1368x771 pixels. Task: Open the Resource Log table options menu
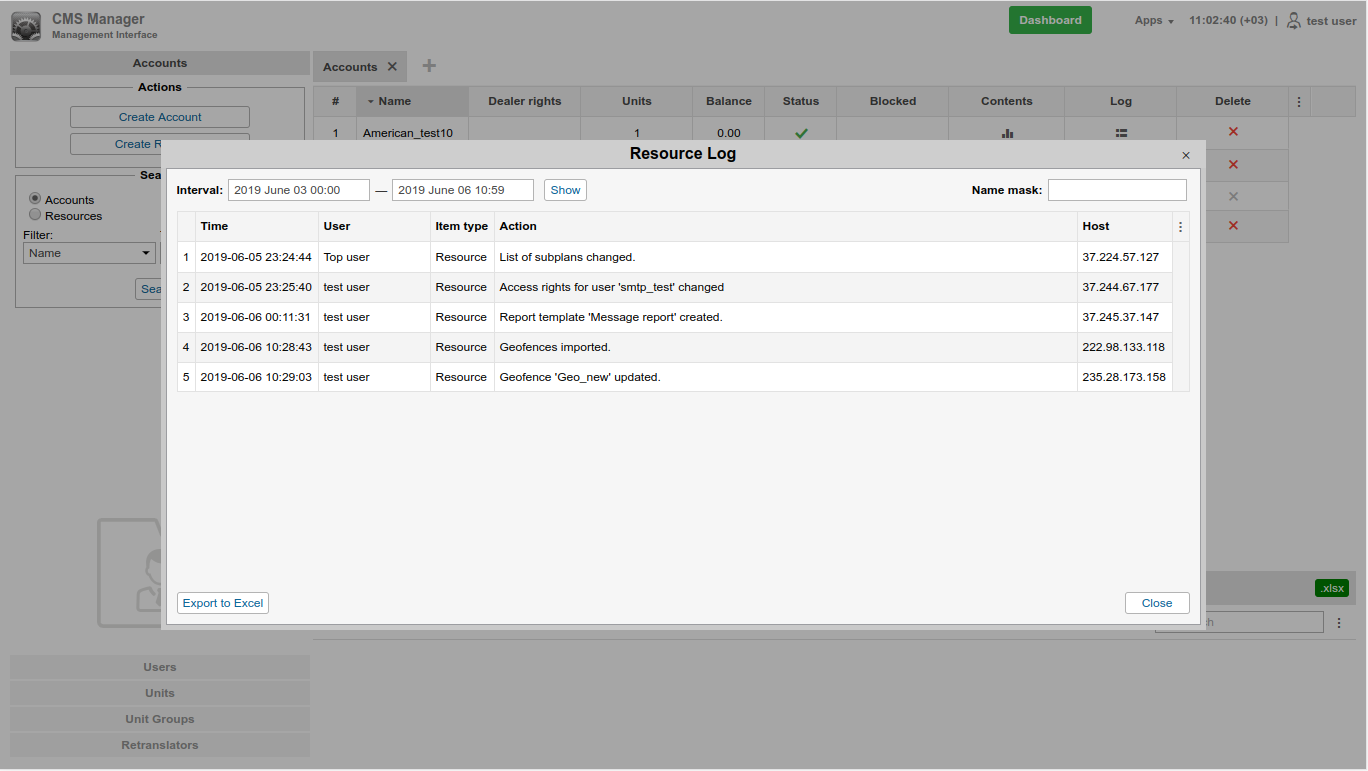(x=1180, y=226)
